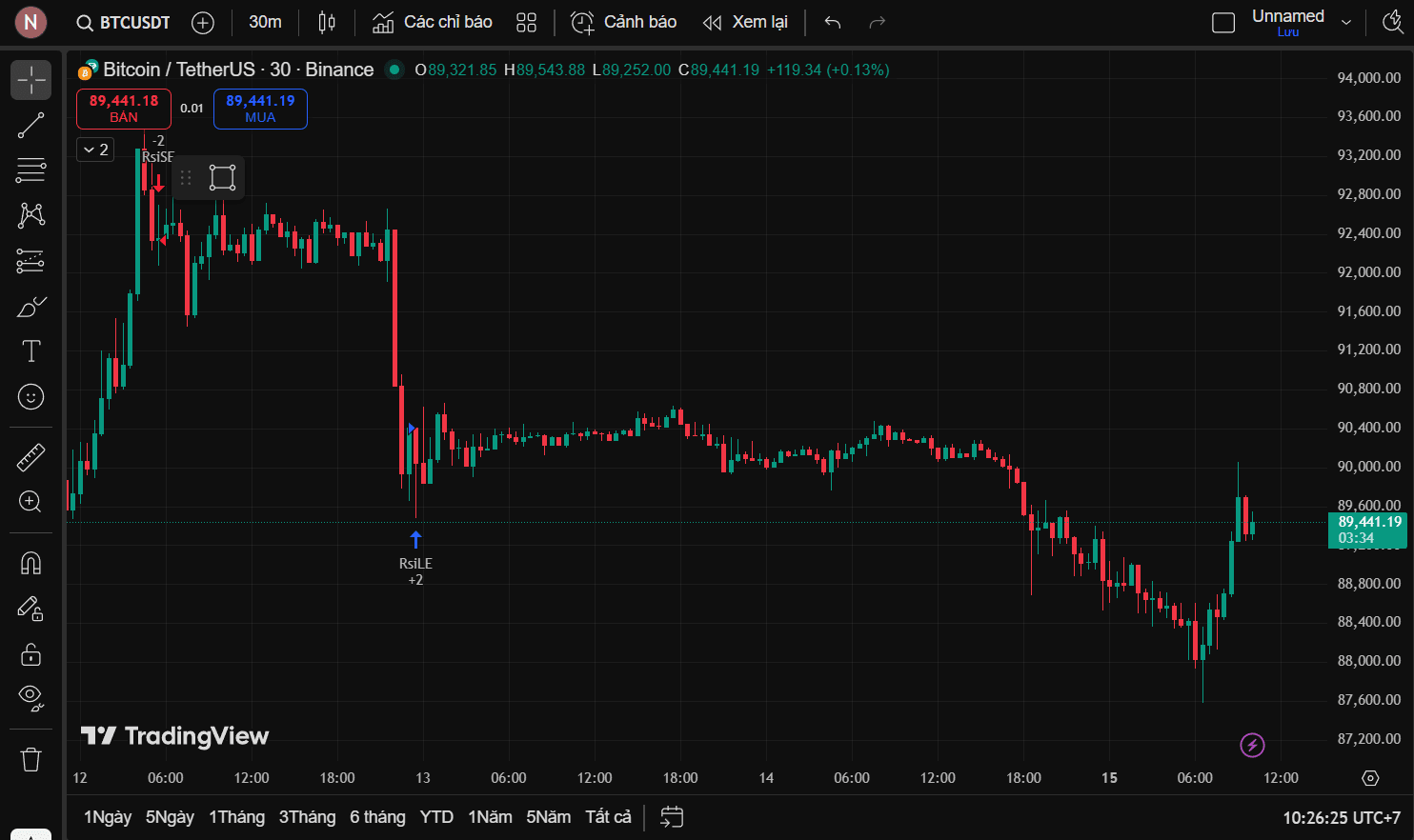The width and height of the screenshot is (1414, 840).
Task: Click the red BÁN sell button
Action: 124,109
